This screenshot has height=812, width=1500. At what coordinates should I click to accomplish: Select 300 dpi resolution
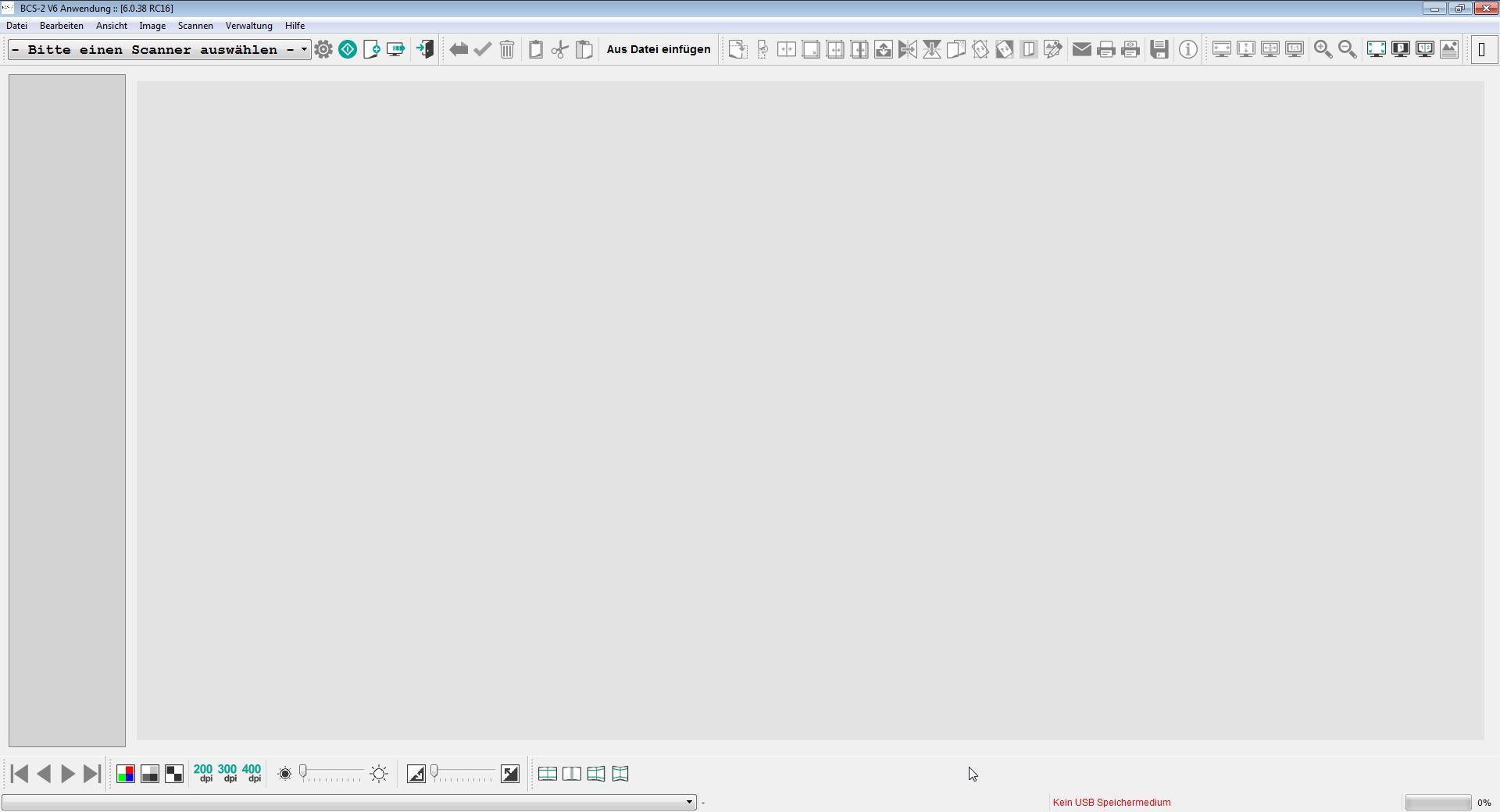pyautogui.click(x=227, y=773)
